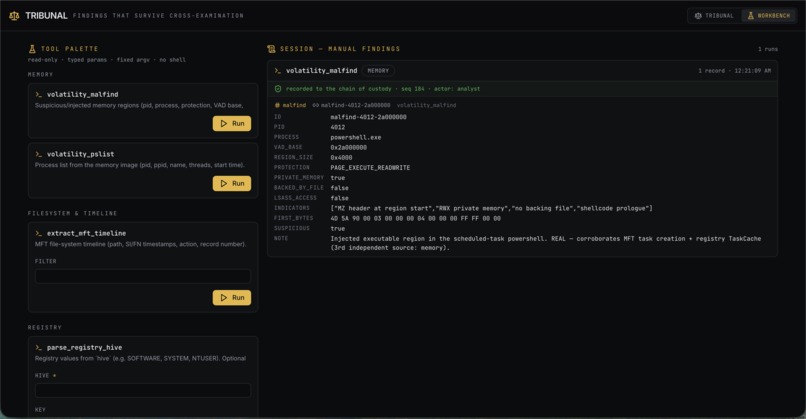806x419 pixels.
Task: Click the parse_registry_hive terminal prompt icon
Action: (x=39, y=348)
